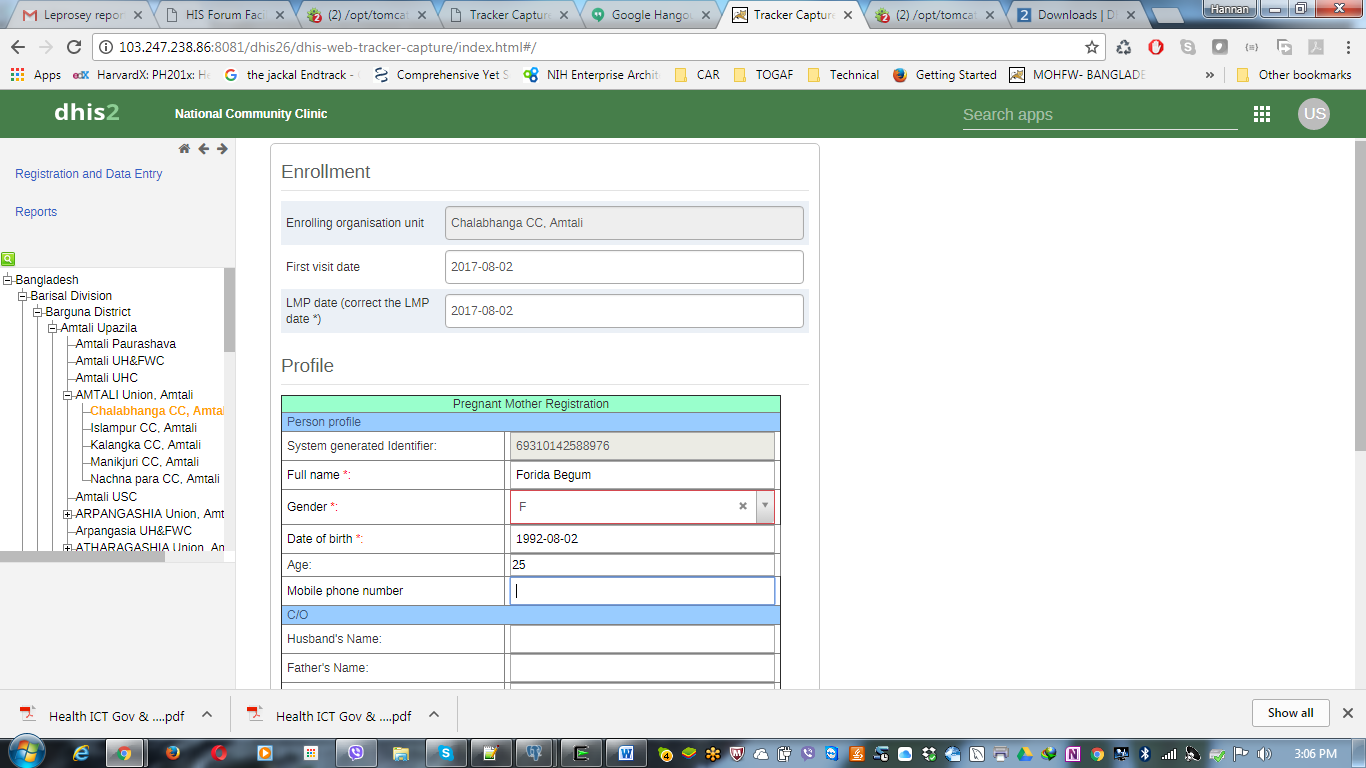The image size is (1366, 768).
Task: Clear the Gender field with the x
Action: 743,507
